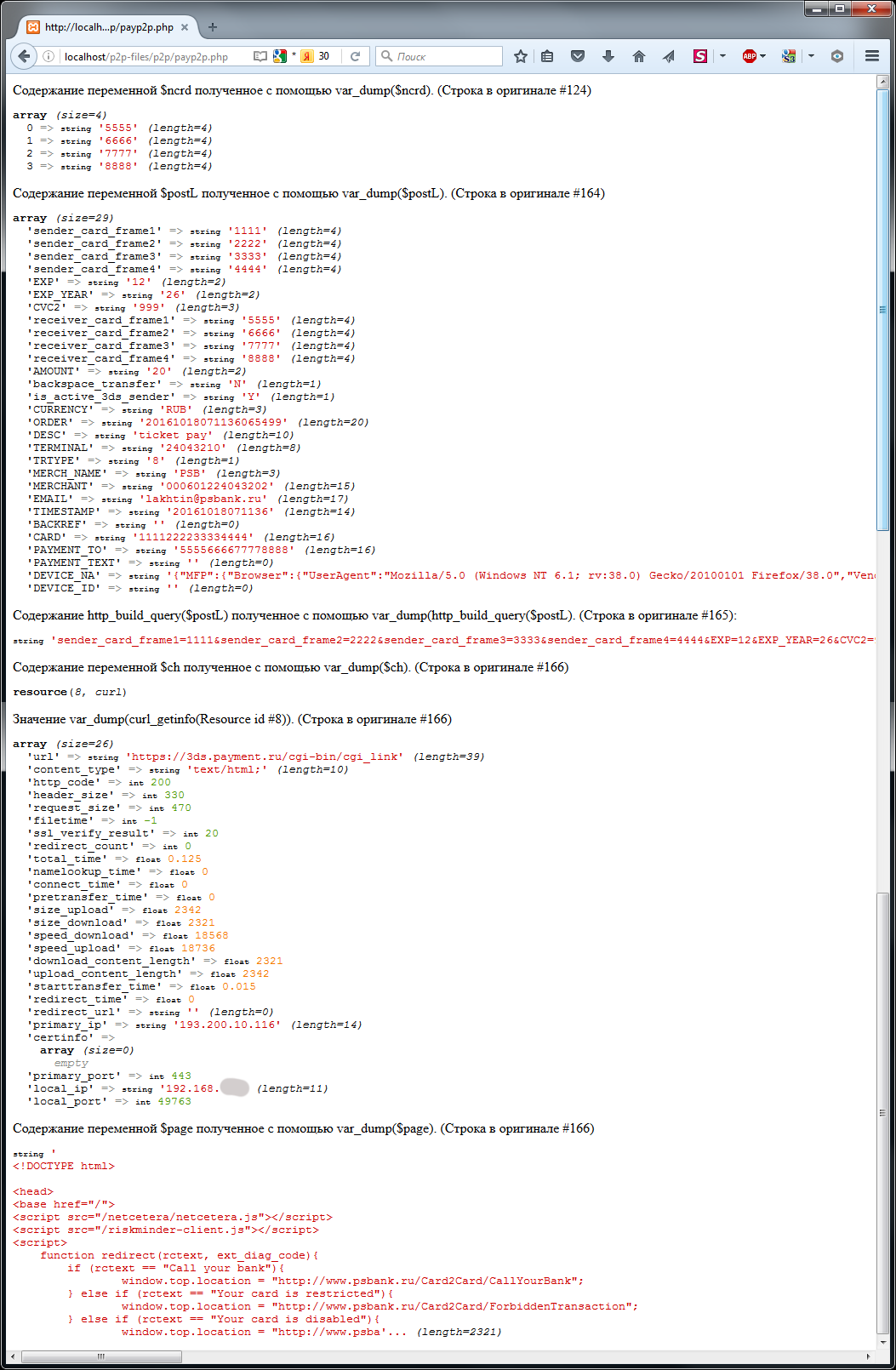The width and height of the screenshot is (896, 1370).
Task: Click vertical scrollbar up arrow
Action: point(883,82)
